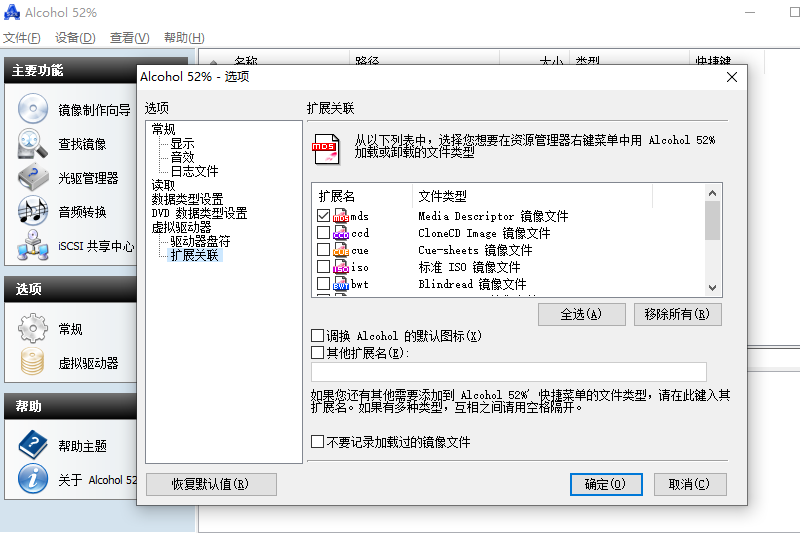Click the 路径 column header in main window
This screenshot has height=533, width=800.
(x=424, y=58)
